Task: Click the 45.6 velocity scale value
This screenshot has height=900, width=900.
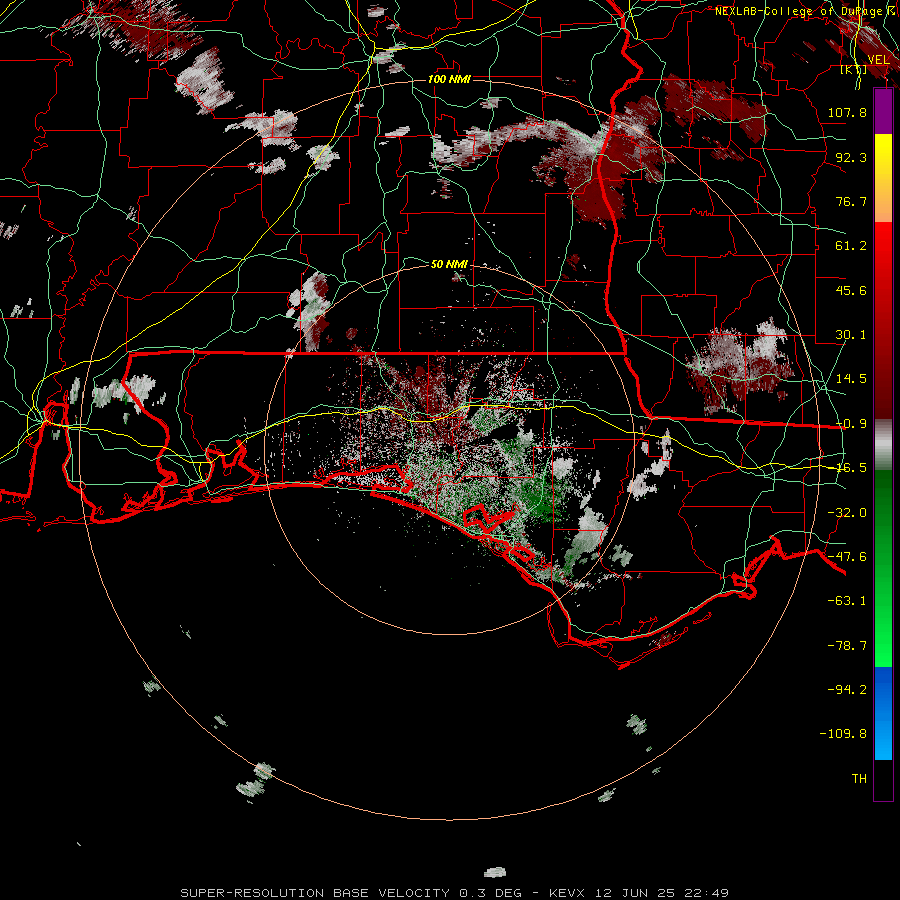Action: [851, 290]
